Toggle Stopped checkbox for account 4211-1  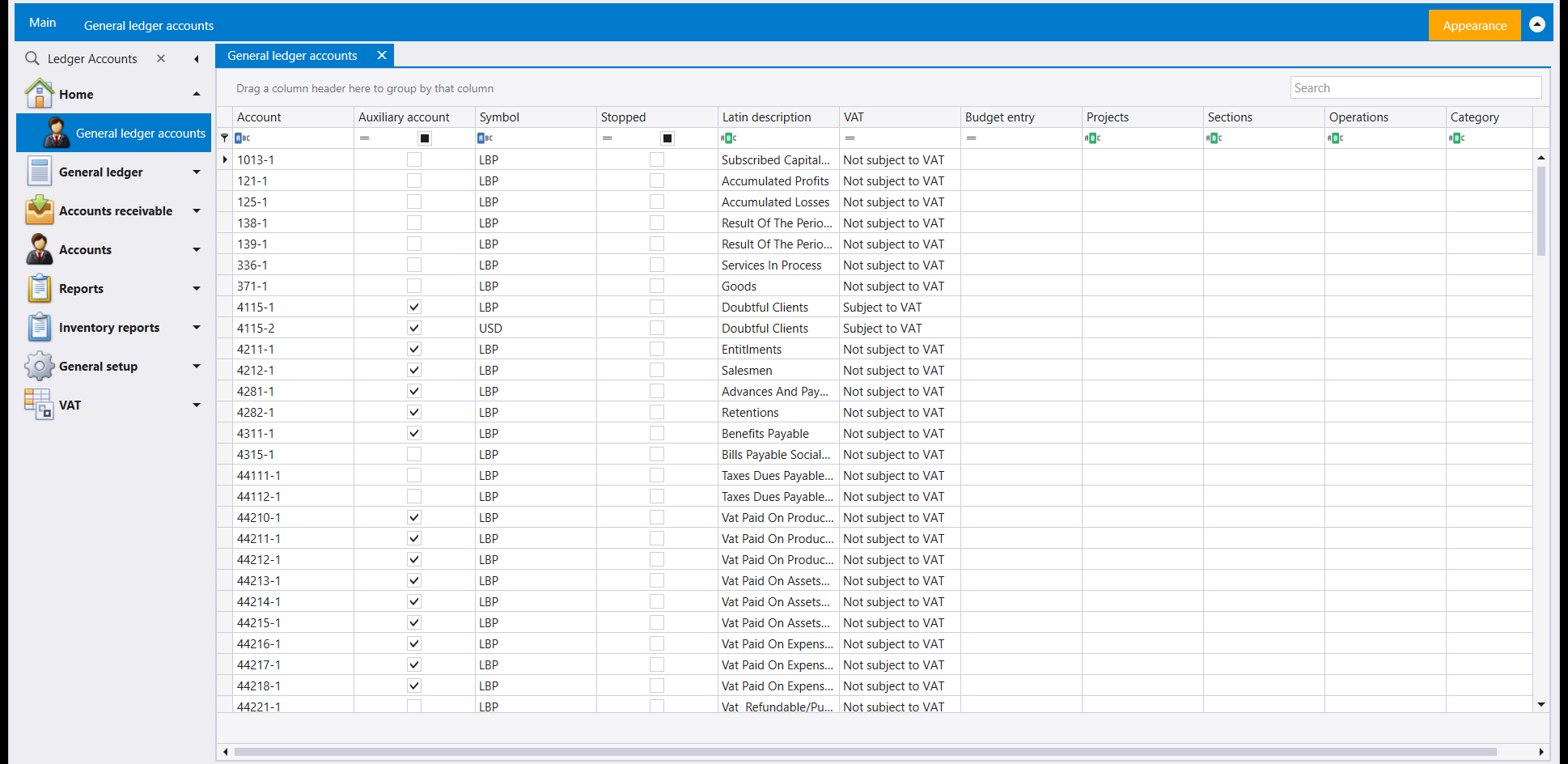(x=657, y=349)
